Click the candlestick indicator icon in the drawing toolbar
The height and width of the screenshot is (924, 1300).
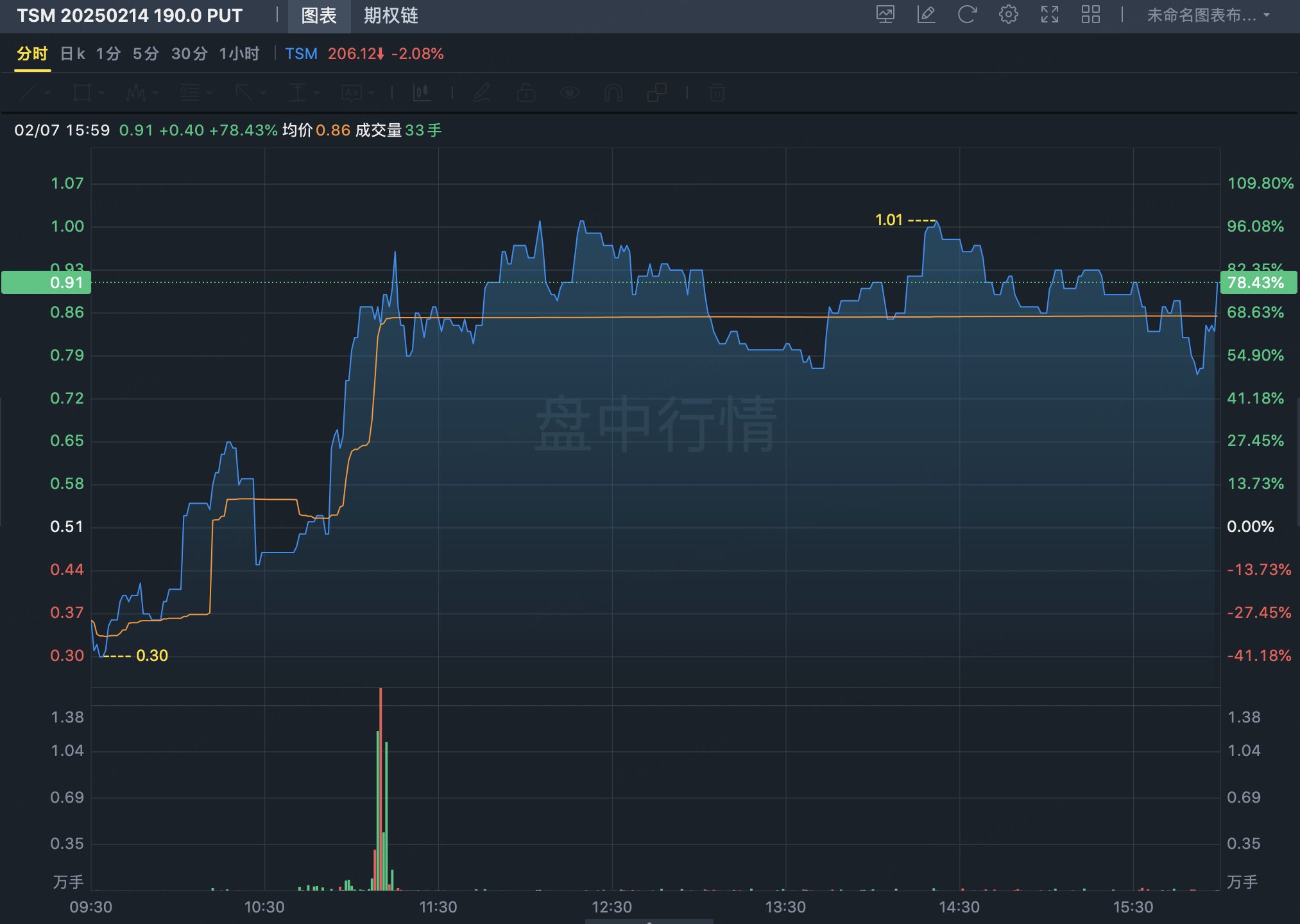422,93
